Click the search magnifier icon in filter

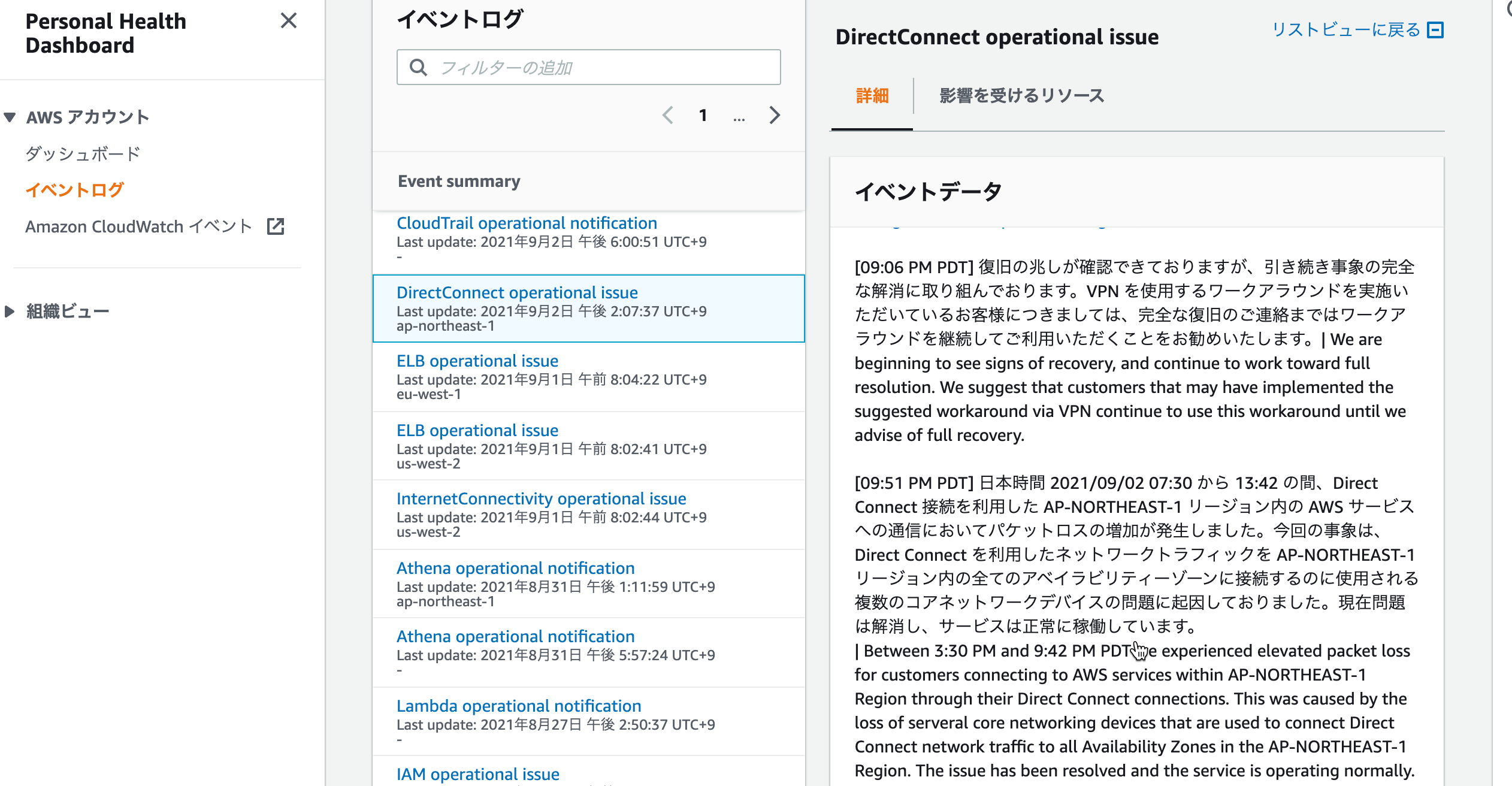coord(418,67)
